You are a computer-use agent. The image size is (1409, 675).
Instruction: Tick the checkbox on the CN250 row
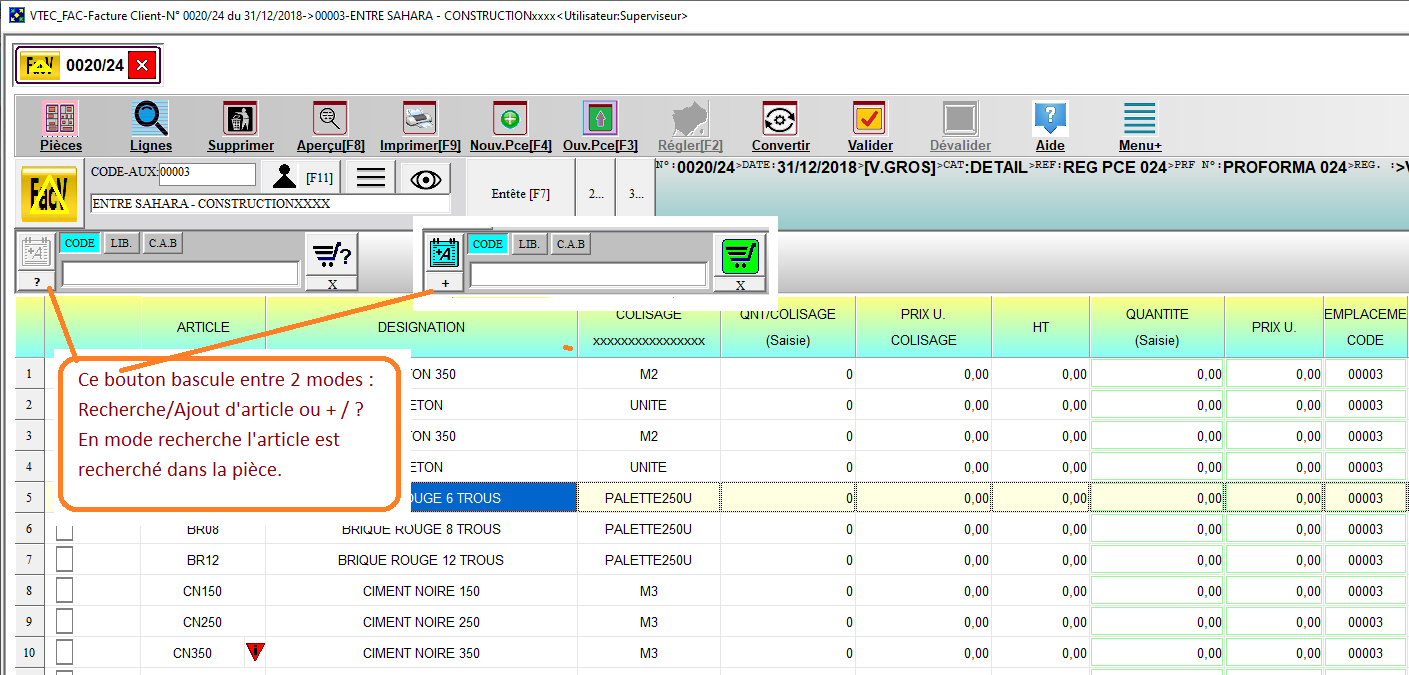tap(64, 622)
